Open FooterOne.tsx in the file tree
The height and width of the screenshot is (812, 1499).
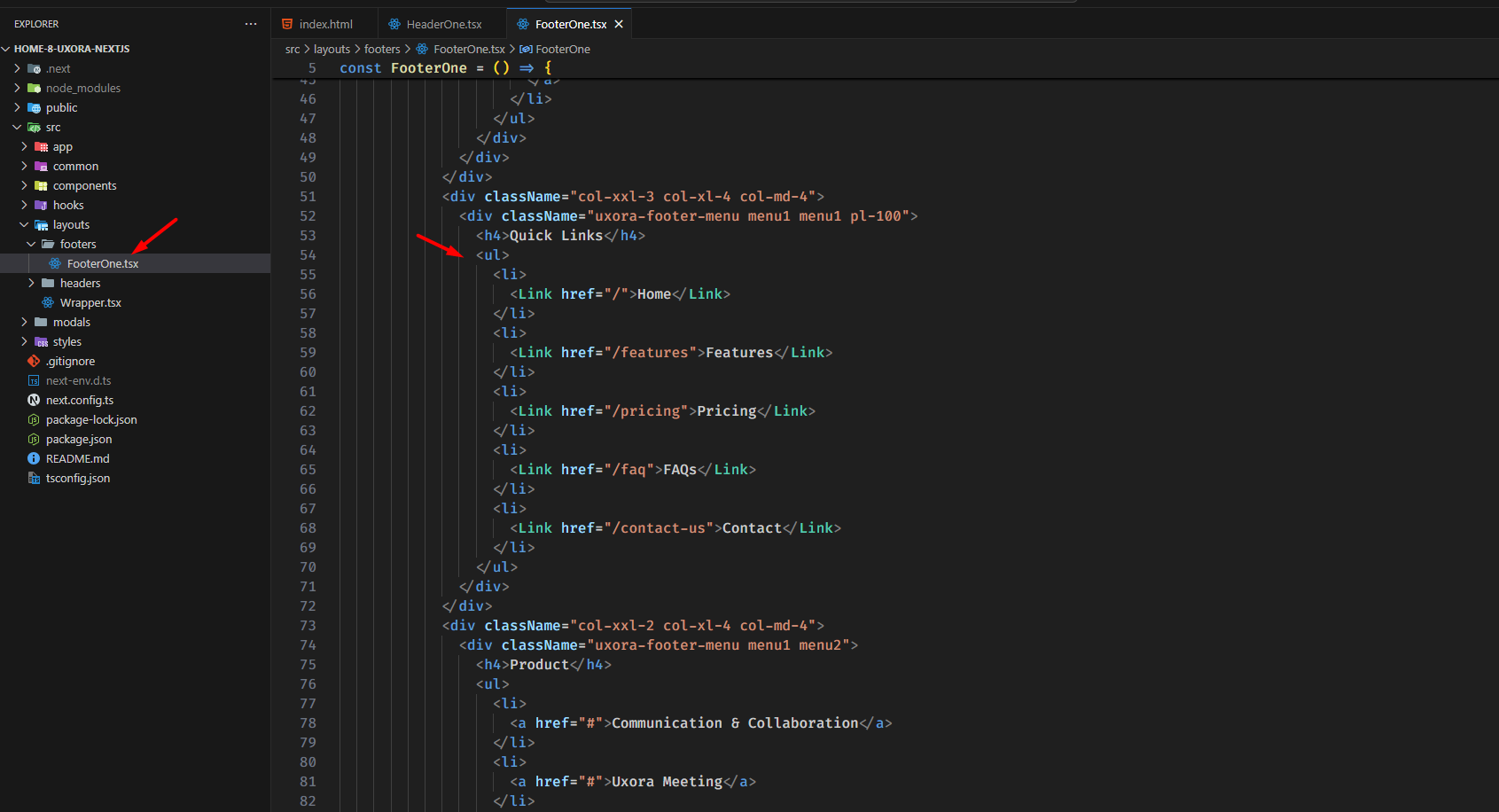click(103, 263)
